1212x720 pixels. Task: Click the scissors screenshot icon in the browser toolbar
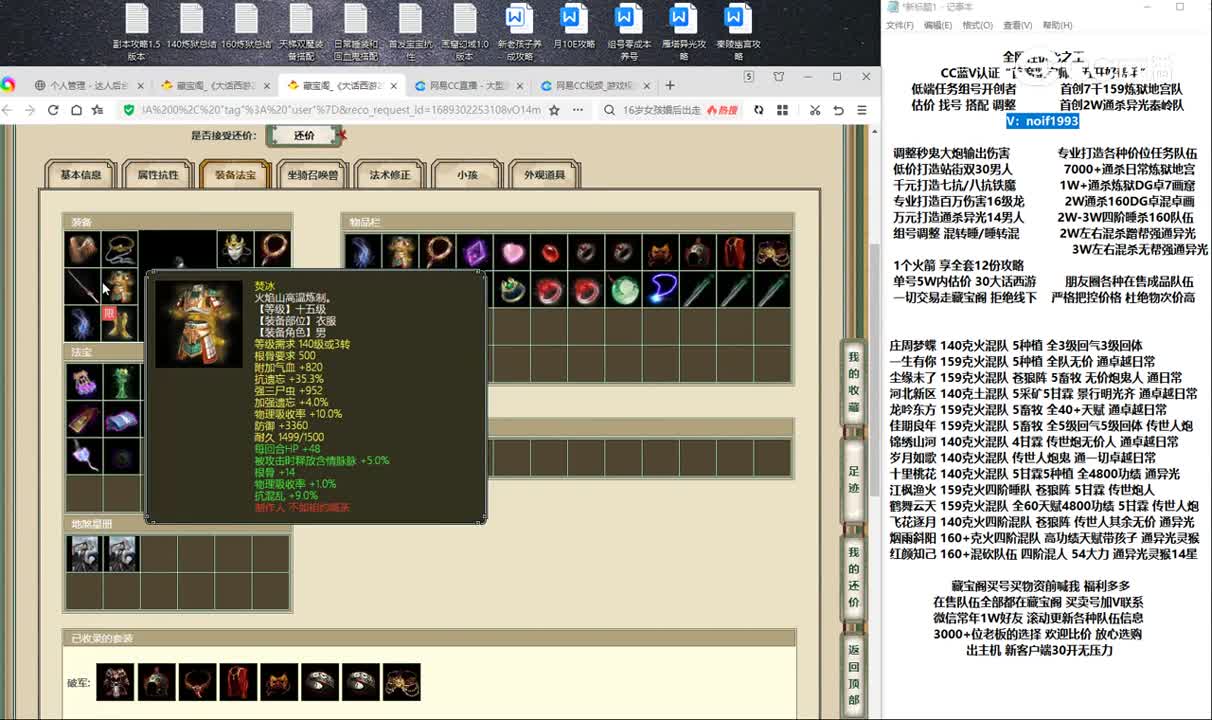click(x=815, y=110)
